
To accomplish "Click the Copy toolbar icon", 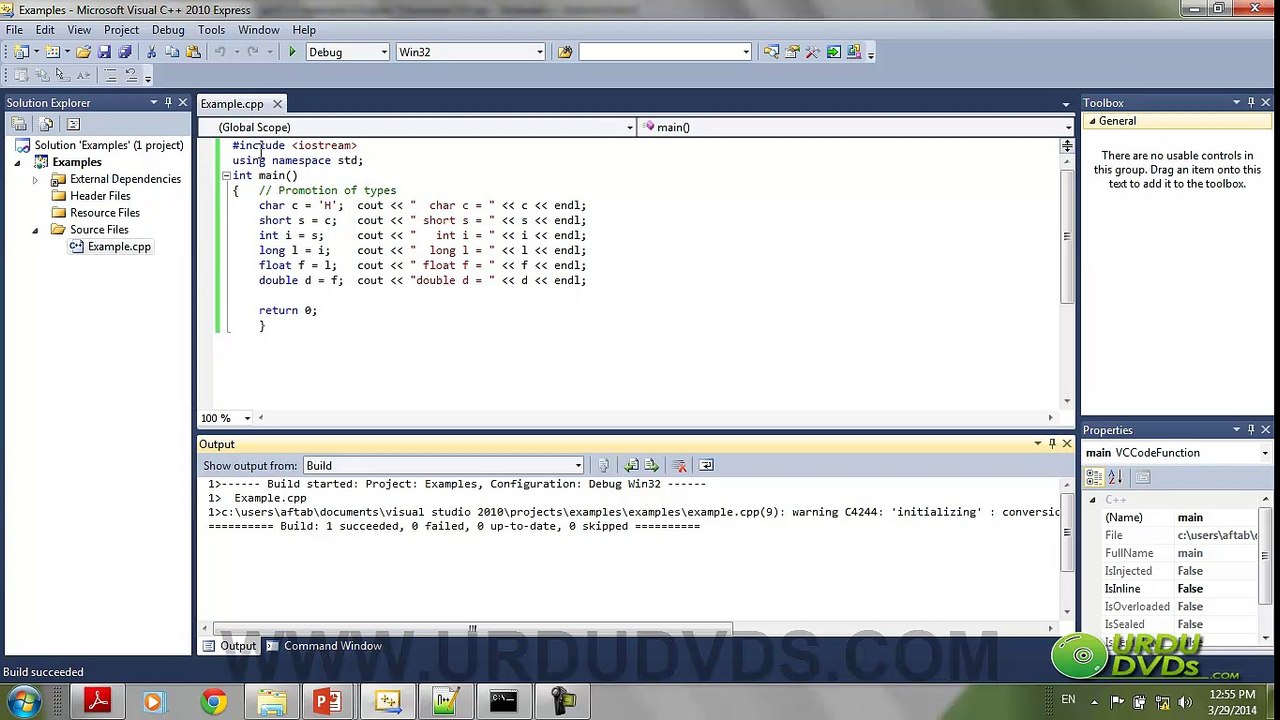I will [172, 52].
